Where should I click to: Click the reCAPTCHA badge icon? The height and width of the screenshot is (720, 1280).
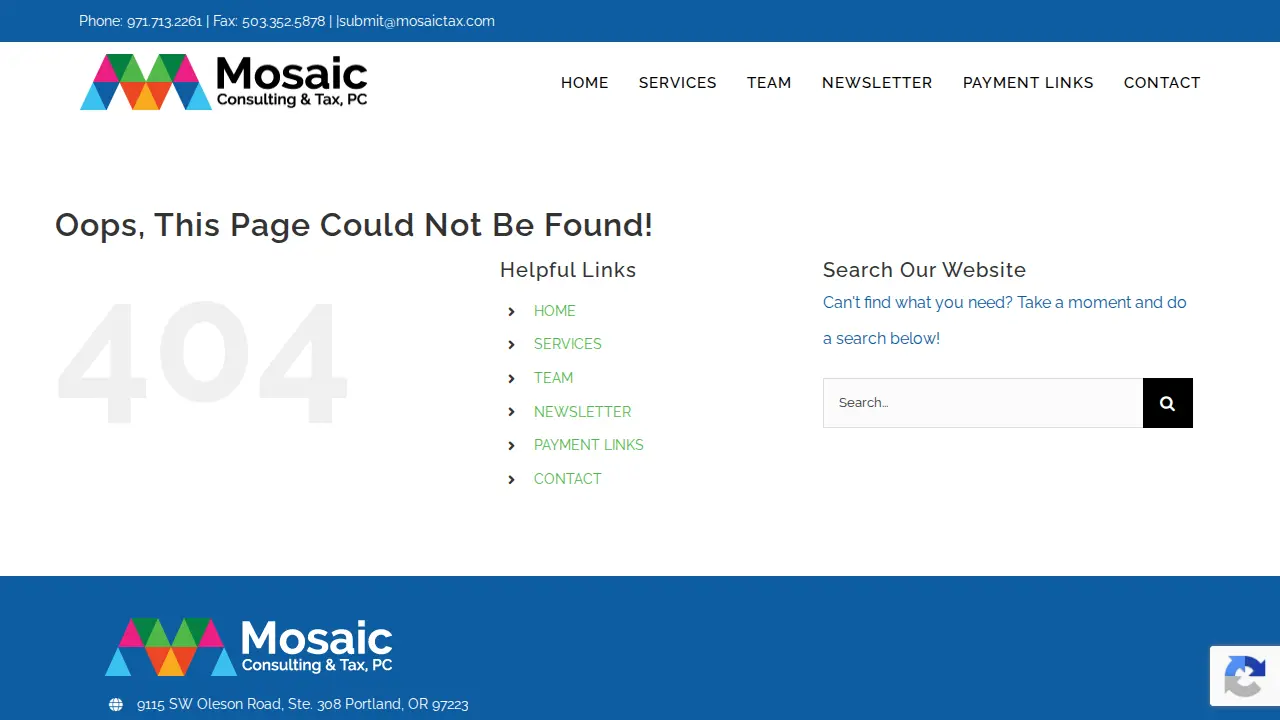tap(1245, 676)
